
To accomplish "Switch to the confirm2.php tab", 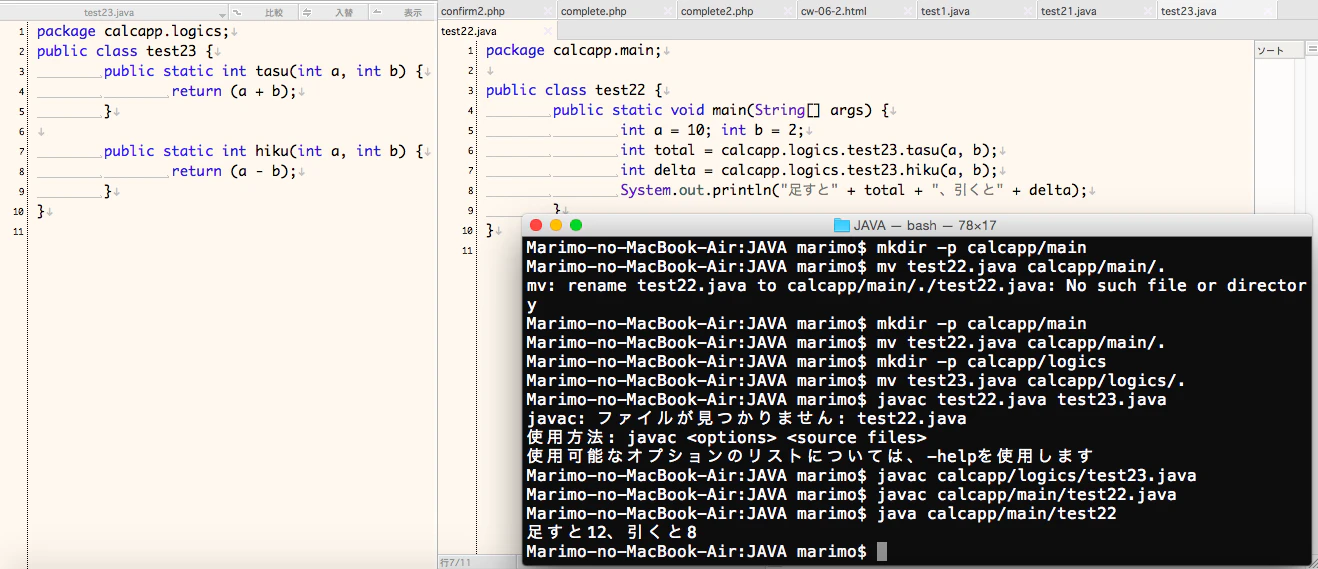I will point(497,11).
